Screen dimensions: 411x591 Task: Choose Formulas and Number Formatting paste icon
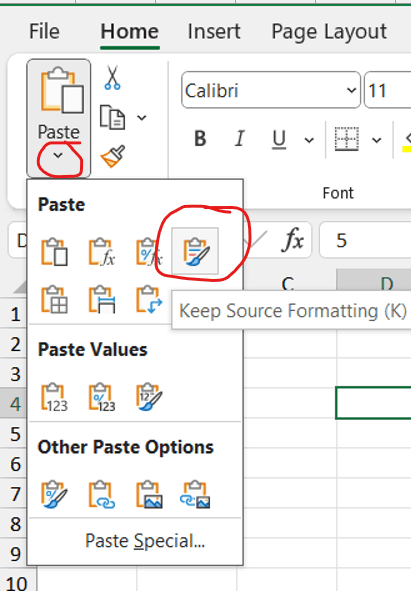149,251
